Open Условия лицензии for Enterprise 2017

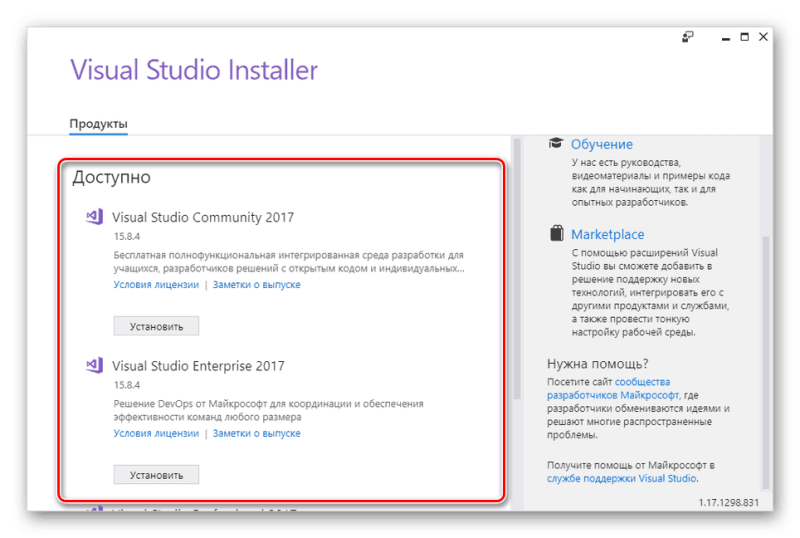click(156, 433)
